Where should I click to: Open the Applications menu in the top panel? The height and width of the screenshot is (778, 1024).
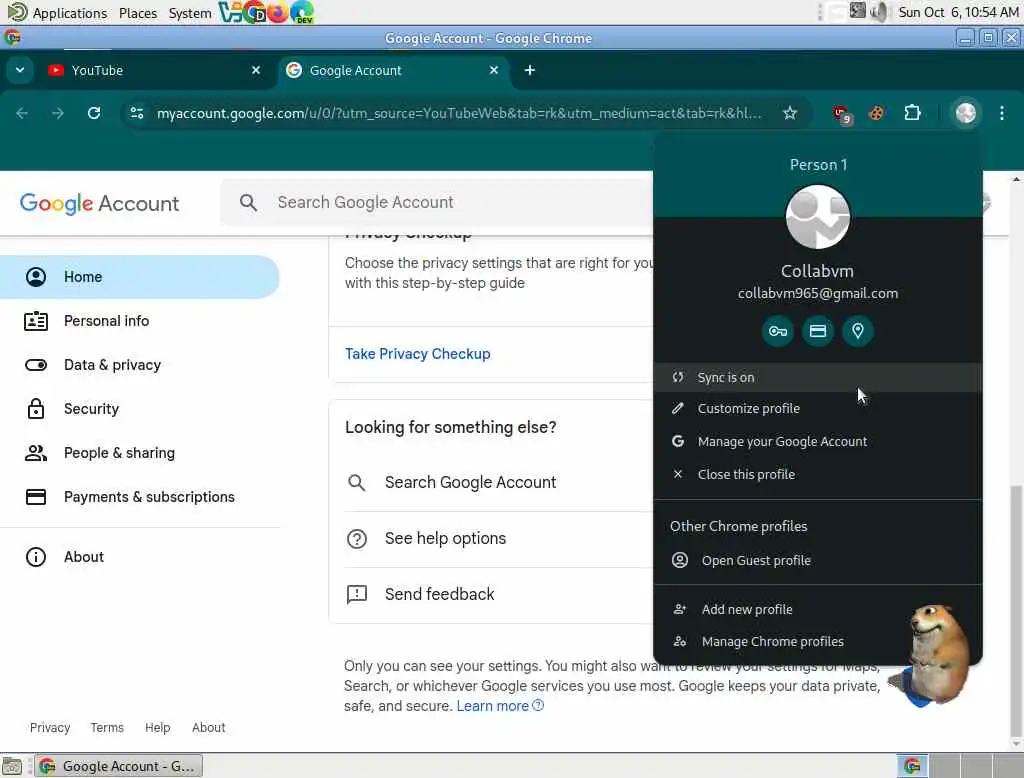57,12
